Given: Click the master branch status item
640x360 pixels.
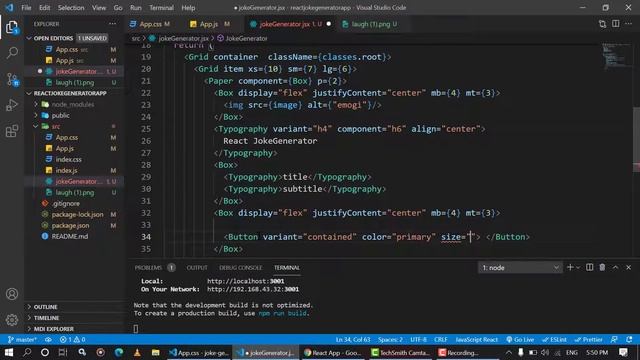Looking at the screenshot, I should pos(22,339).
